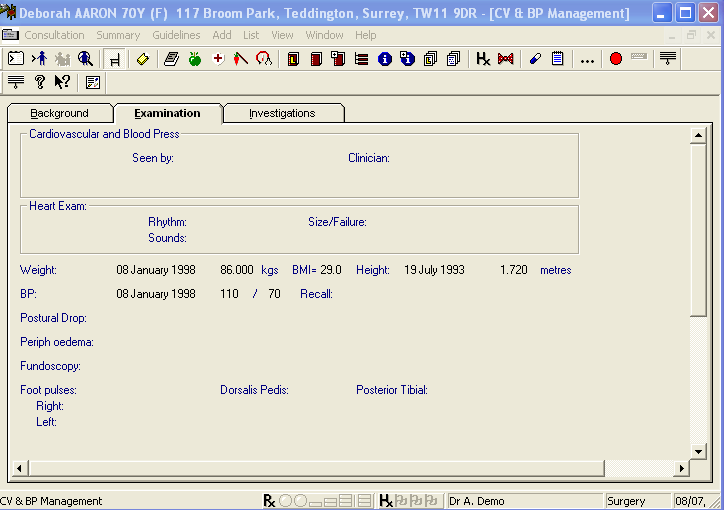This screenshot has width=724, height=510.
Task: Switch to the Background tab
Action: point(59,113)
